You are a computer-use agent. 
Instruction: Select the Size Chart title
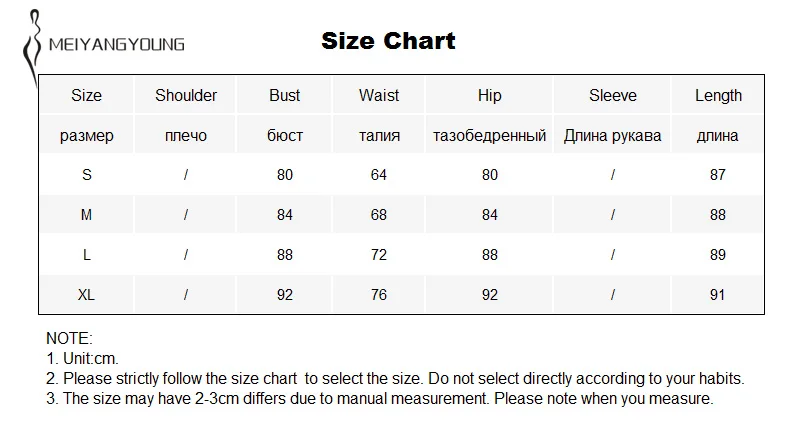coord(388,41)
